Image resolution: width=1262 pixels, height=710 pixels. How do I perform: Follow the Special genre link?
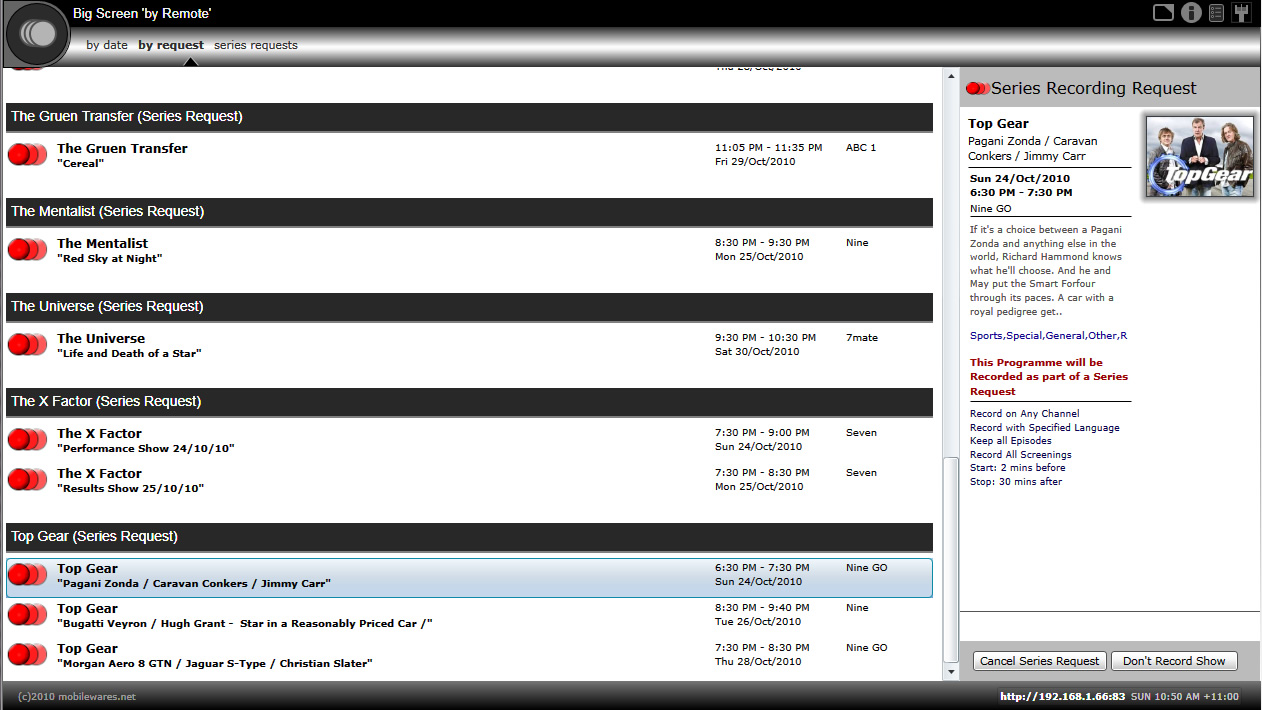point(1024,336)
